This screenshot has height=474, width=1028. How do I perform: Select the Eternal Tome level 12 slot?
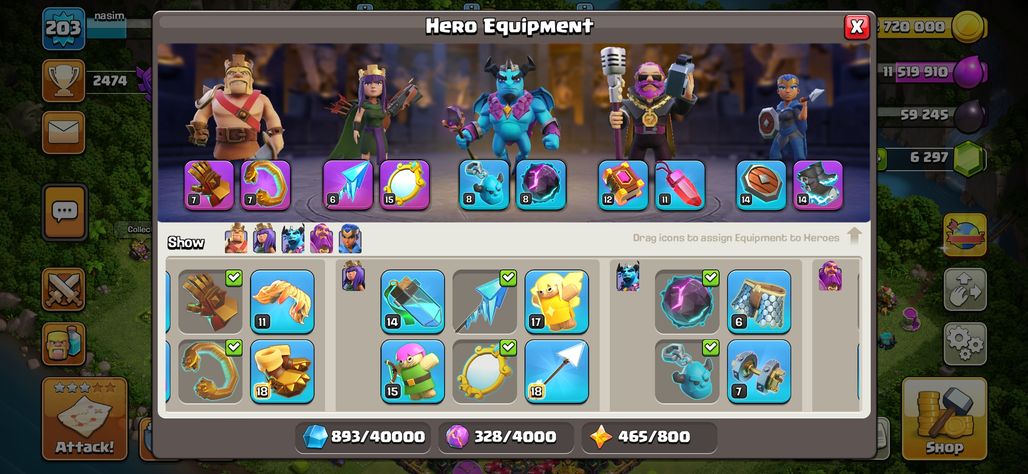pos(623,185)
